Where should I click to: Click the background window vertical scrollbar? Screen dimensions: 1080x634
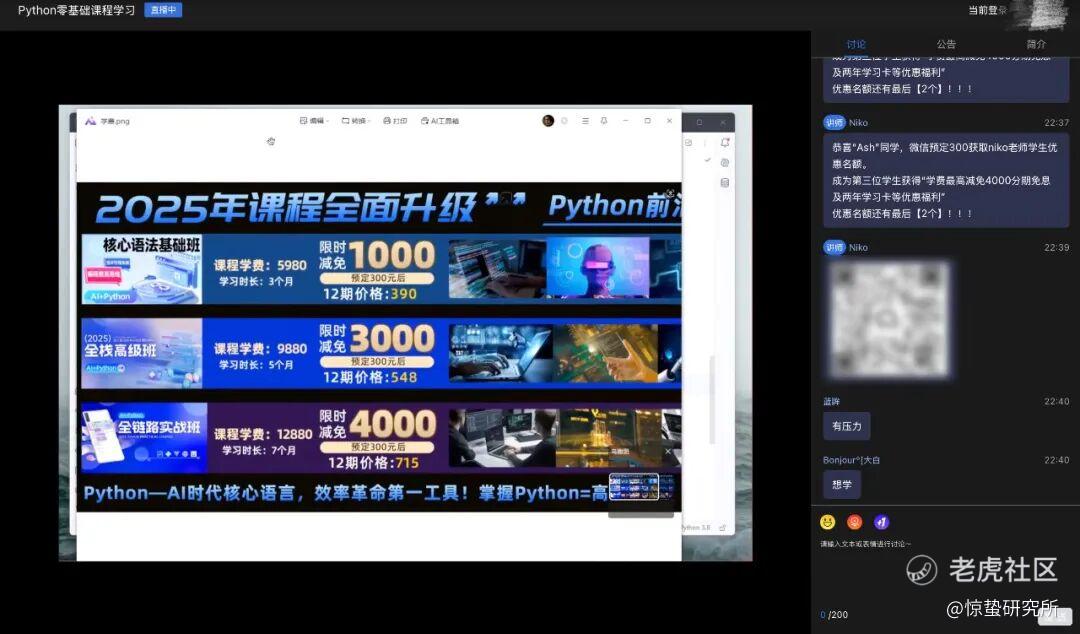pos(712,400)
